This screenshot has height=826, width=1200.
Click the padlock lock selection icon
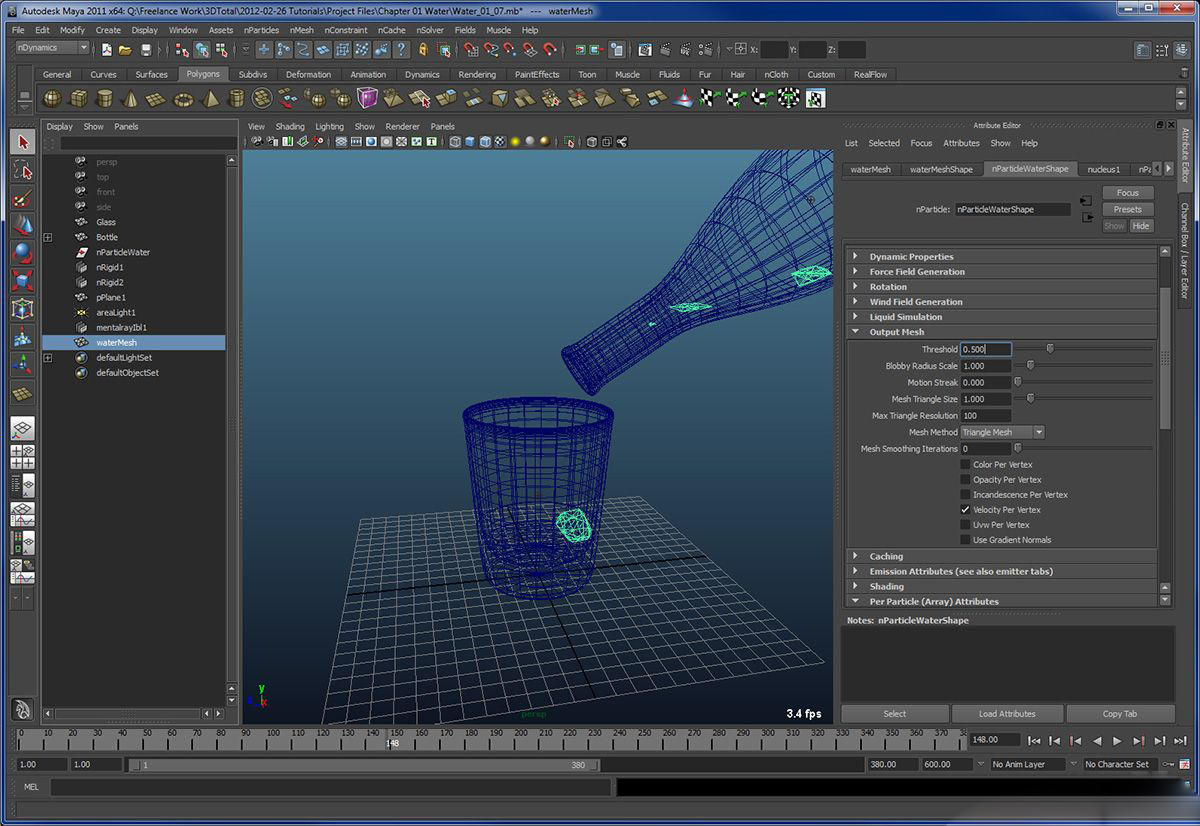tap(423, 49)
